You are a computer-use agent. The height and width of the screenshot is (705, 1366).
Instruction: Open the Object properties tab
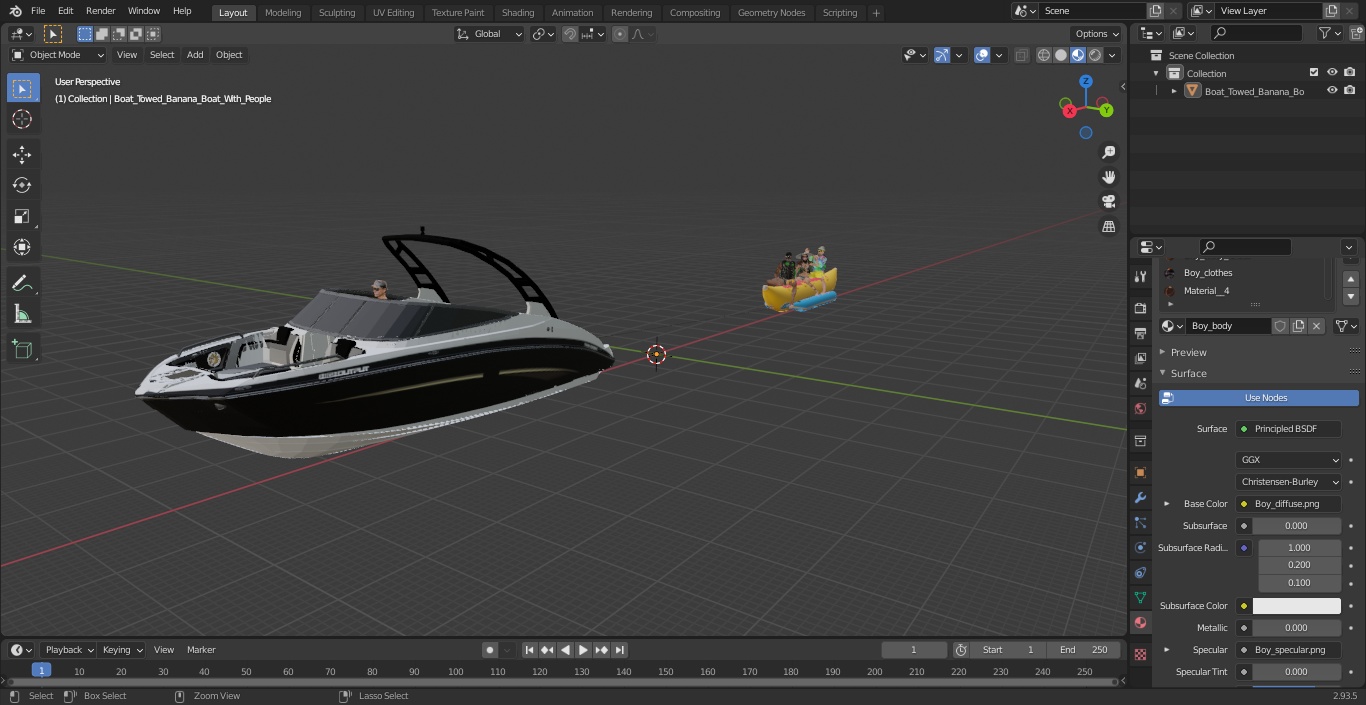[1140, 472]
